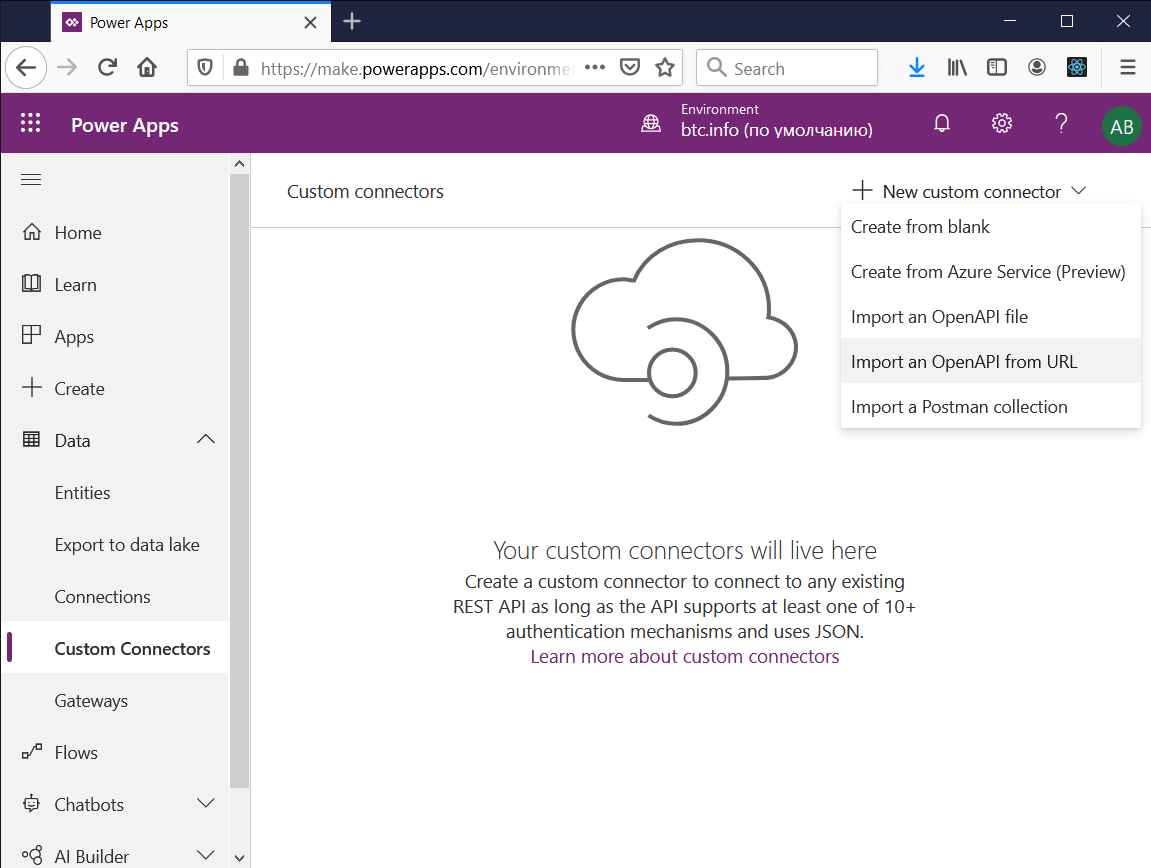Choose Import a Postman collection
The height and width of the screenshot is (868, 1151).
coord(990,406)
